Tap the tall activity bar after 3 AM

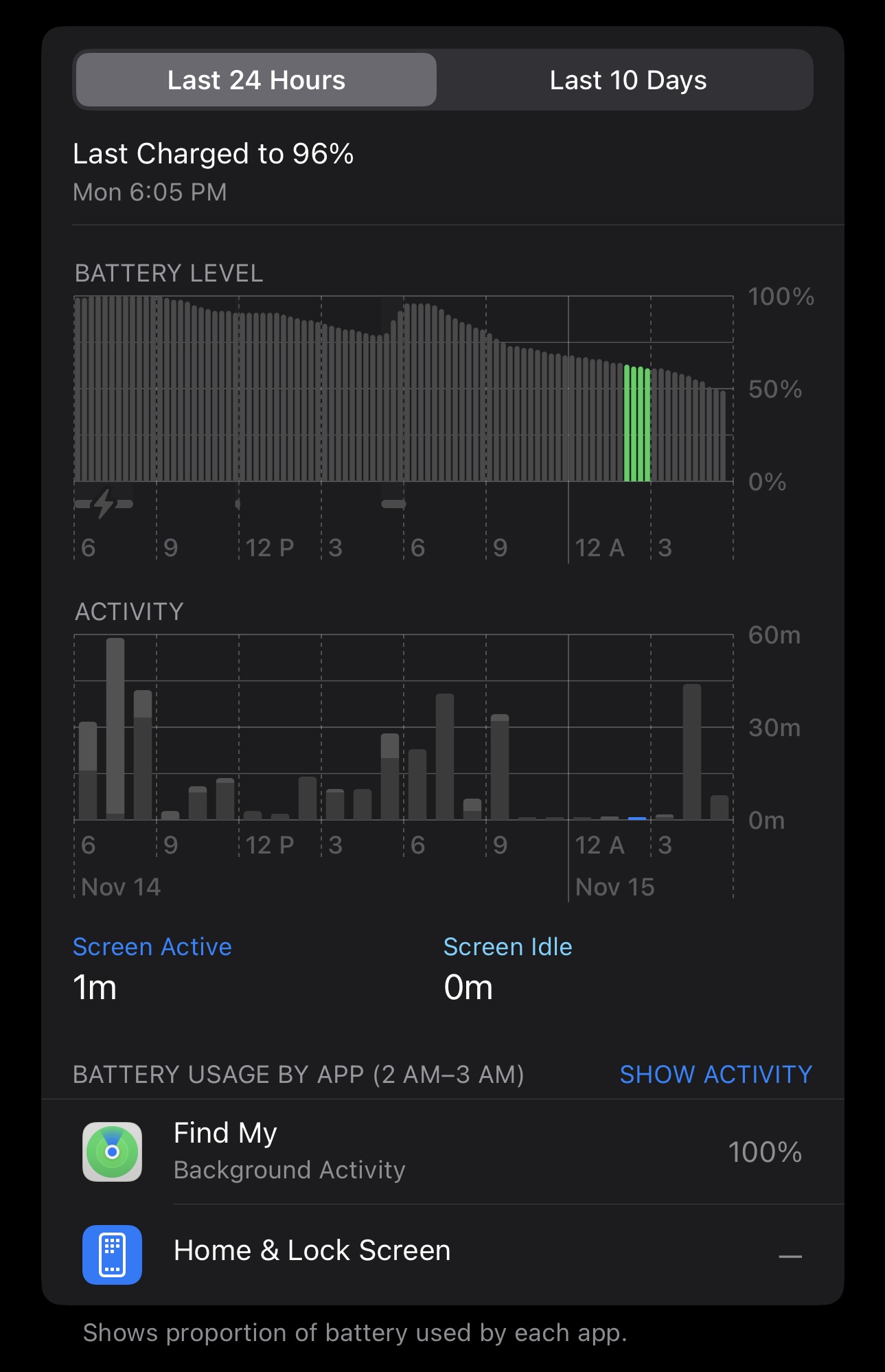pyautogui.click(x=692, y=752)
